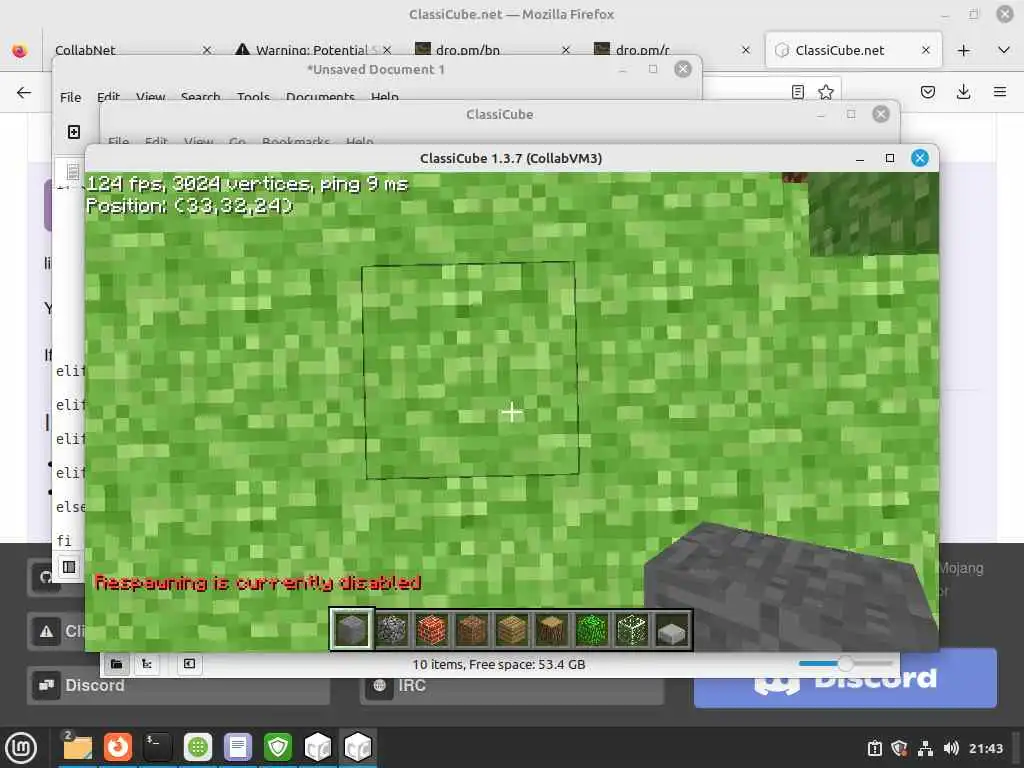Select the wooden planks block in hotbar
The width and height of the screenshot is (1024, 768).
(x=512, y=630)
